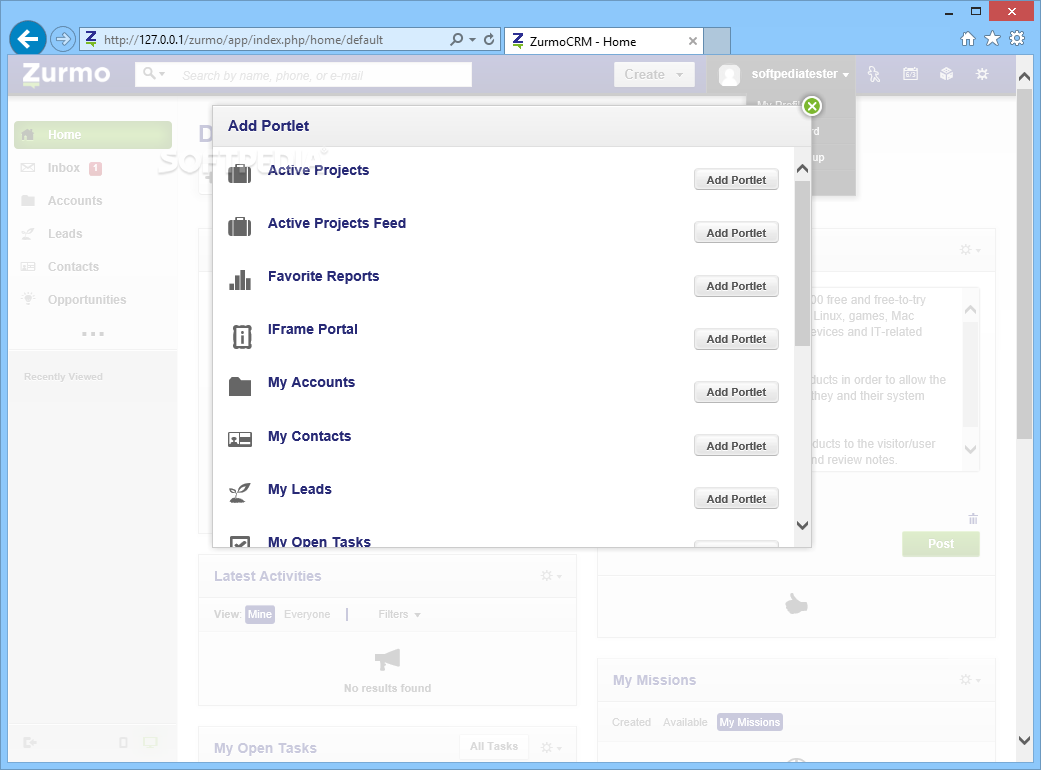Click the My Contacts card icon
Screen dimensions: 1041x770
pyautogui.click(x=240, y=439)
